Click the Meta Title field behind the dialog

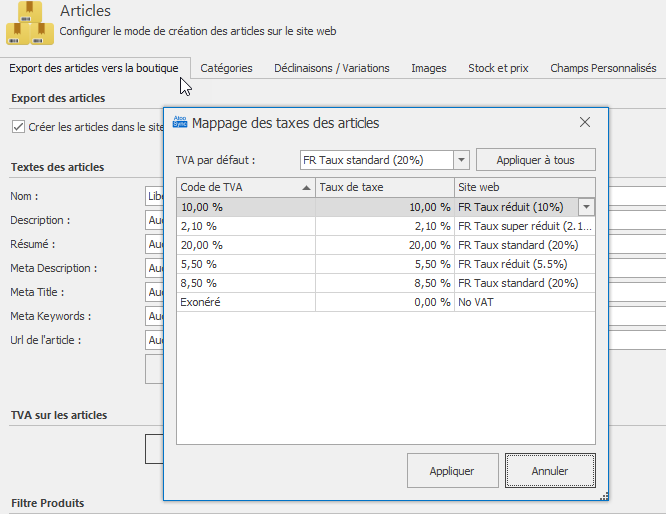154,292
